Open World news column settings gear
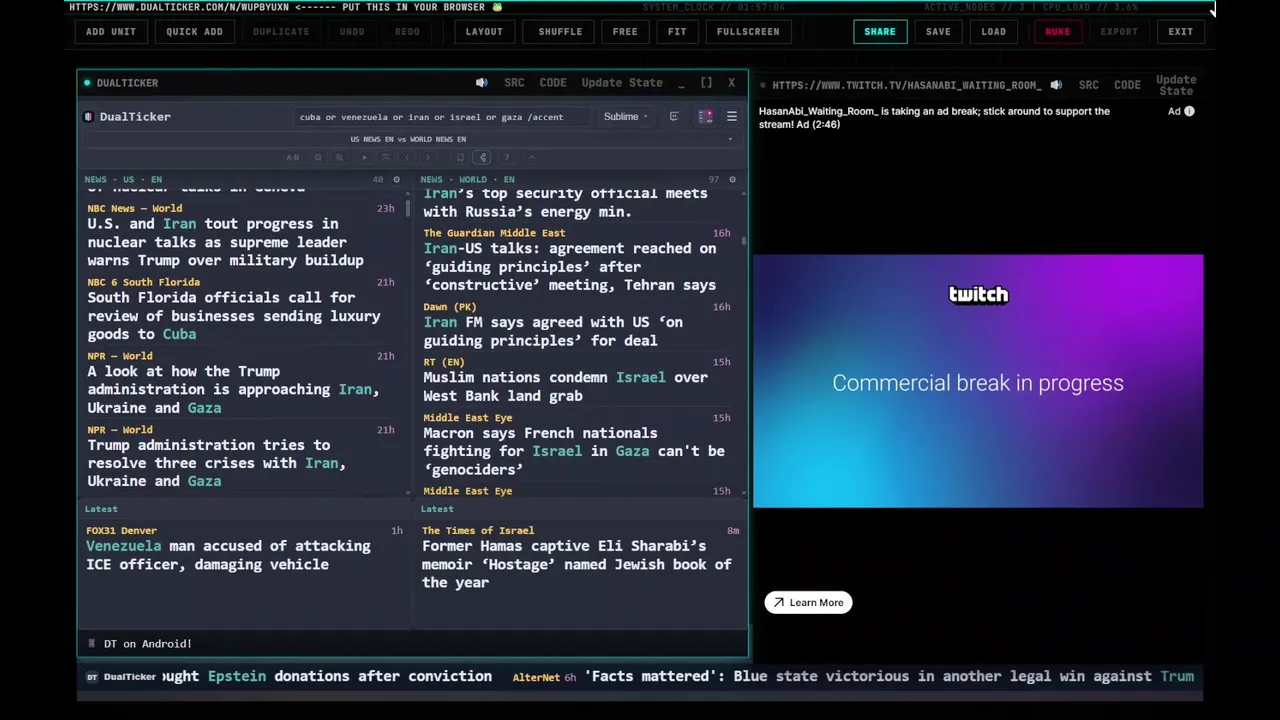Image resolution: width=1280 pixels, height=720 pixels. pos(732,180)
